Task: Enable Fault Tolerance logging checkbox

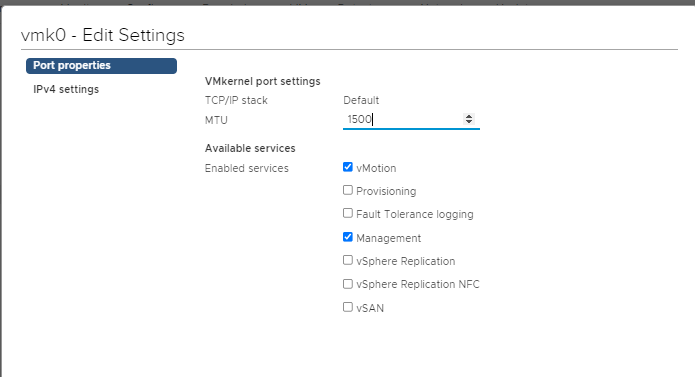Action: [348, 213]
